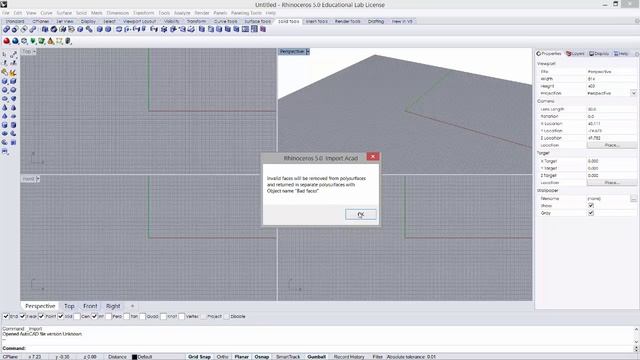640x360 pixels.
Task: Expand the Projection dropdown in Properties
Action: click(633, 93)
